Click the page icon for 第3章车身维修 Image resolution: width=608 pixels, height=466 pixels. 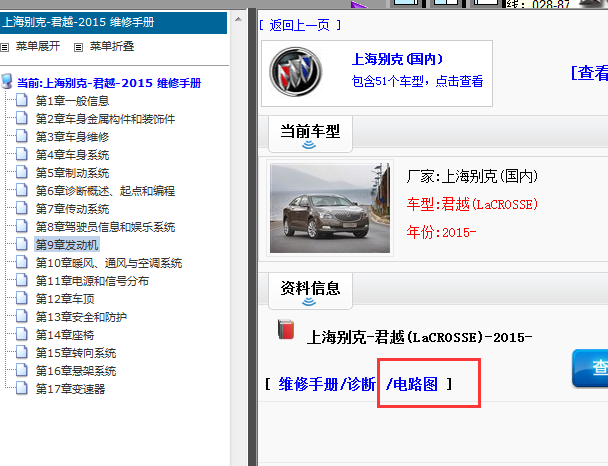click(22, 136)
